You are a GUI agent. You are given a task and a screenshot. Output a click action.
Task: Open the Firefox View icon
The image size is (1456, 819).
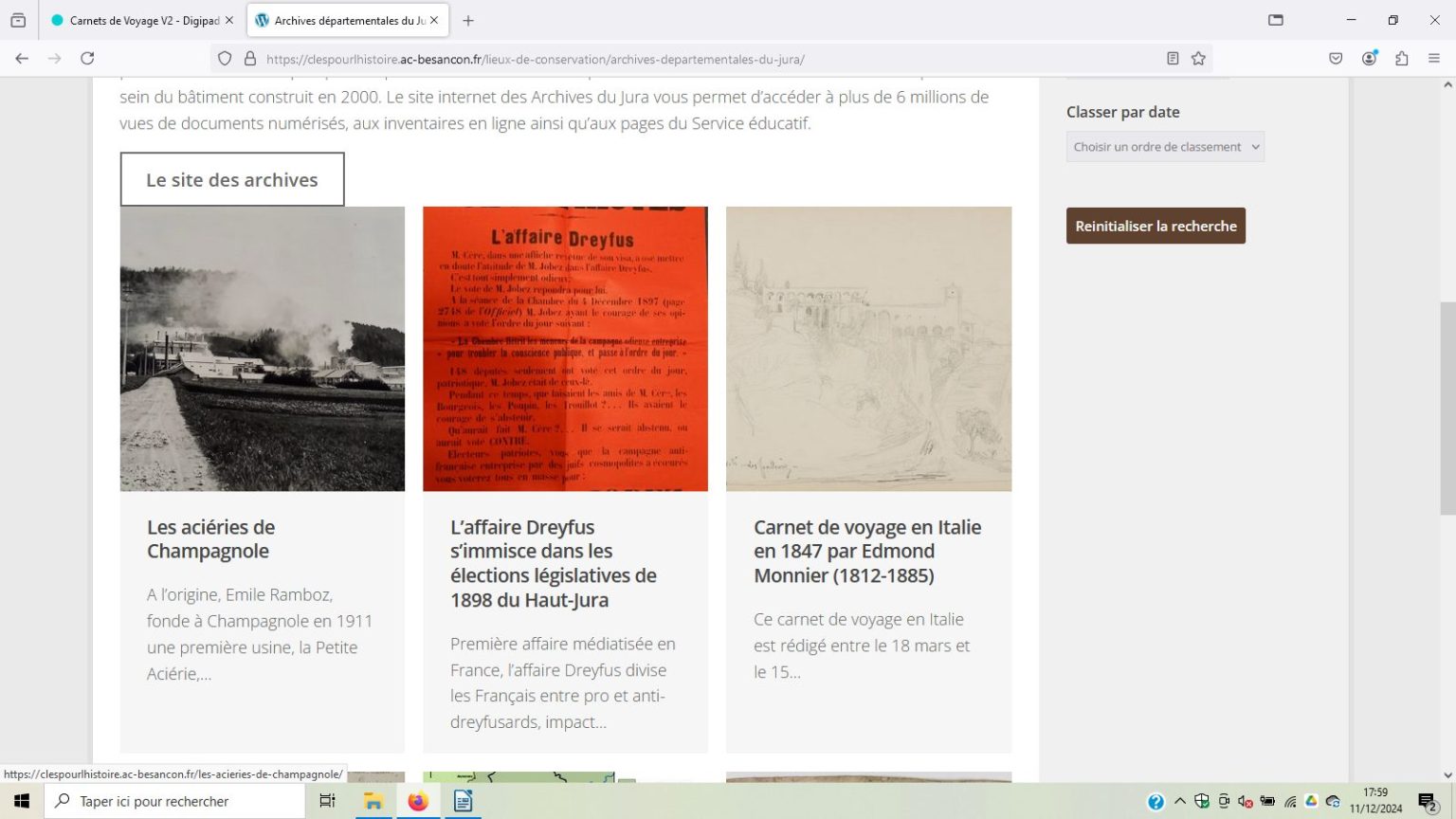[18, 20]
